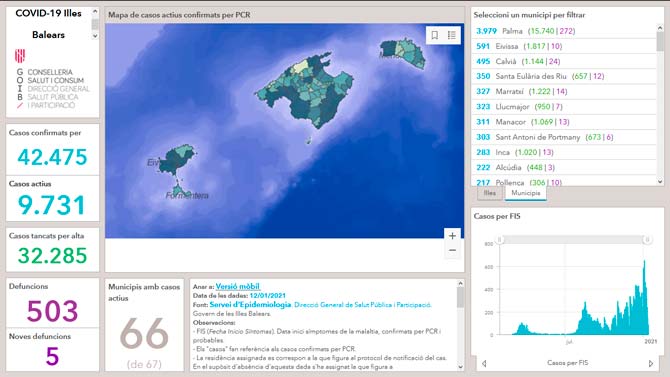This screenshot has width=670, height=377.
Task: Filter by Alcúdia municipality row
Action: 564,167
